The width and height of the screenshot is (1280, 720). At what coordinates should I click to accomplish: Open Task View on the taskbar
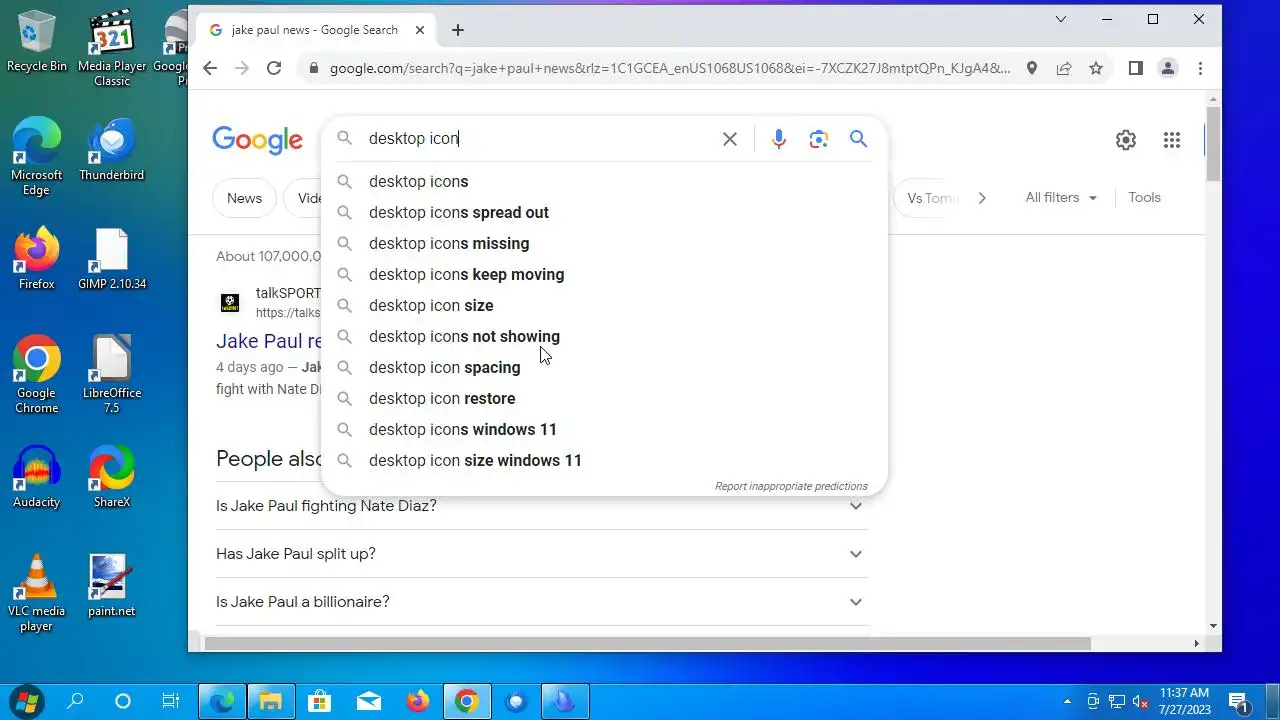pos(171,701)
